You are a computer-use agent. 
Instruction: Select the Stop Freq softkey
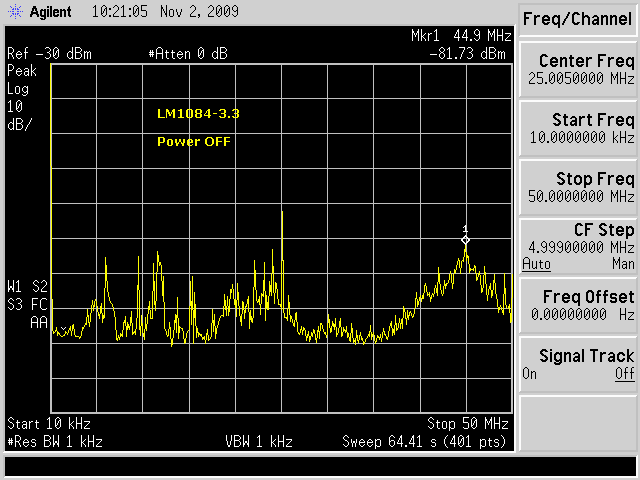tap(577, 188)
